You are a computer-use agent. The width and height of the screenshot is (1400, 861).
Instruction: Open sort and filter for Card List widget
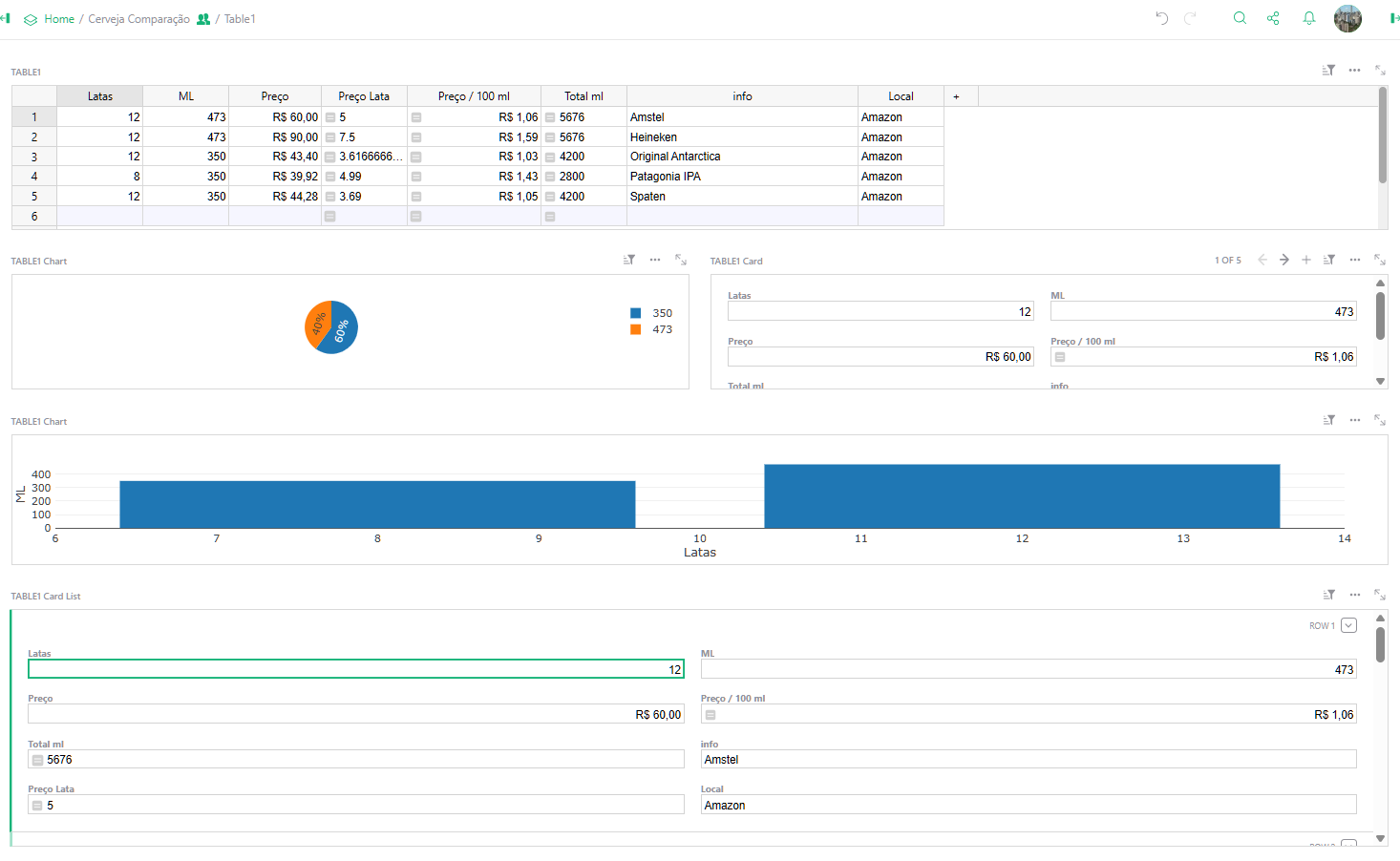[1328, 595]
